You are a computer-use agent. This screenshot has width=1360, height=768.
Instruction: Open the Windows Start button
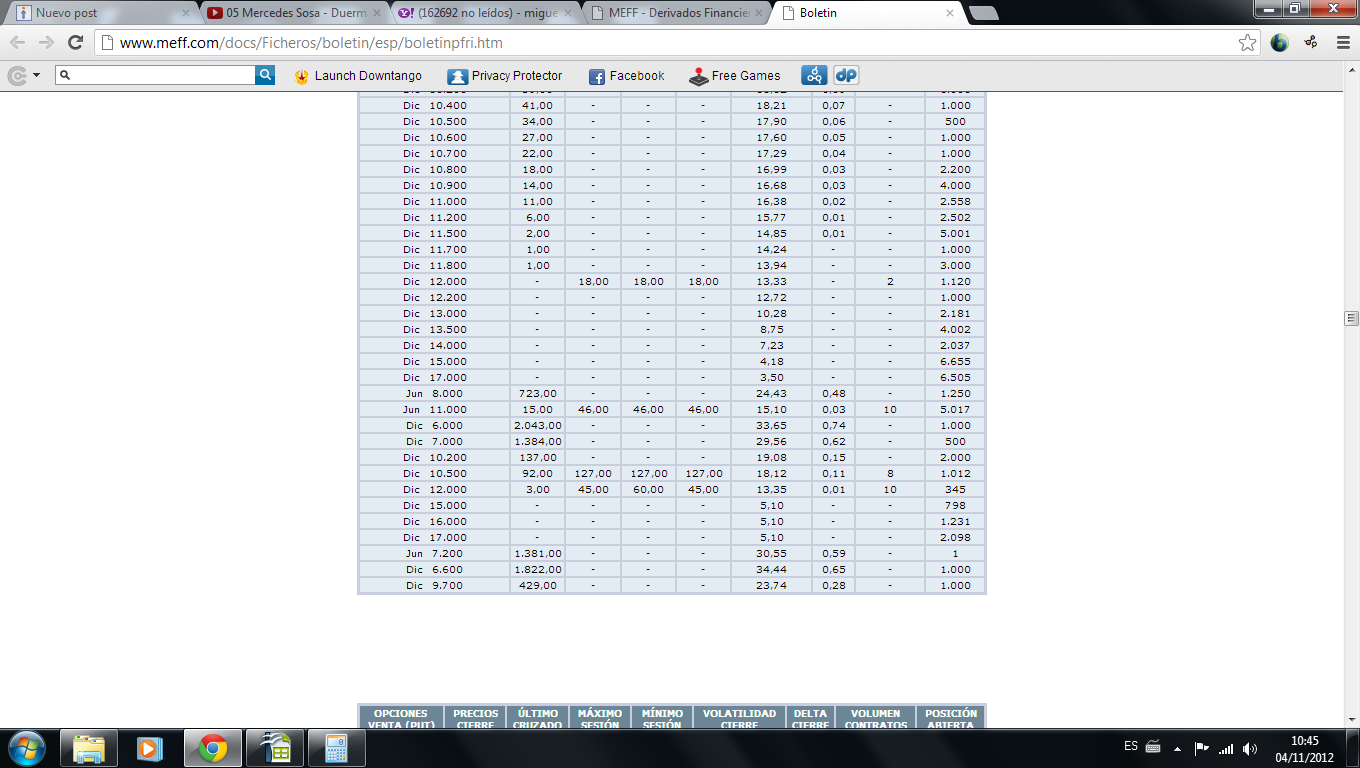pyautogui.click(x=26, y=748)
